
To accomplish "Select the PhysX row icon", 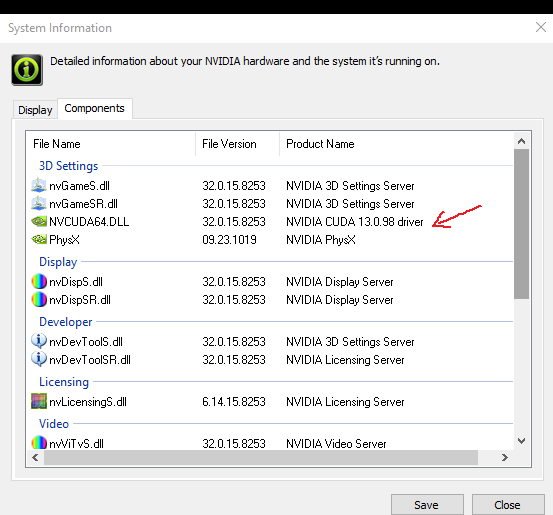I will [39, 240].
